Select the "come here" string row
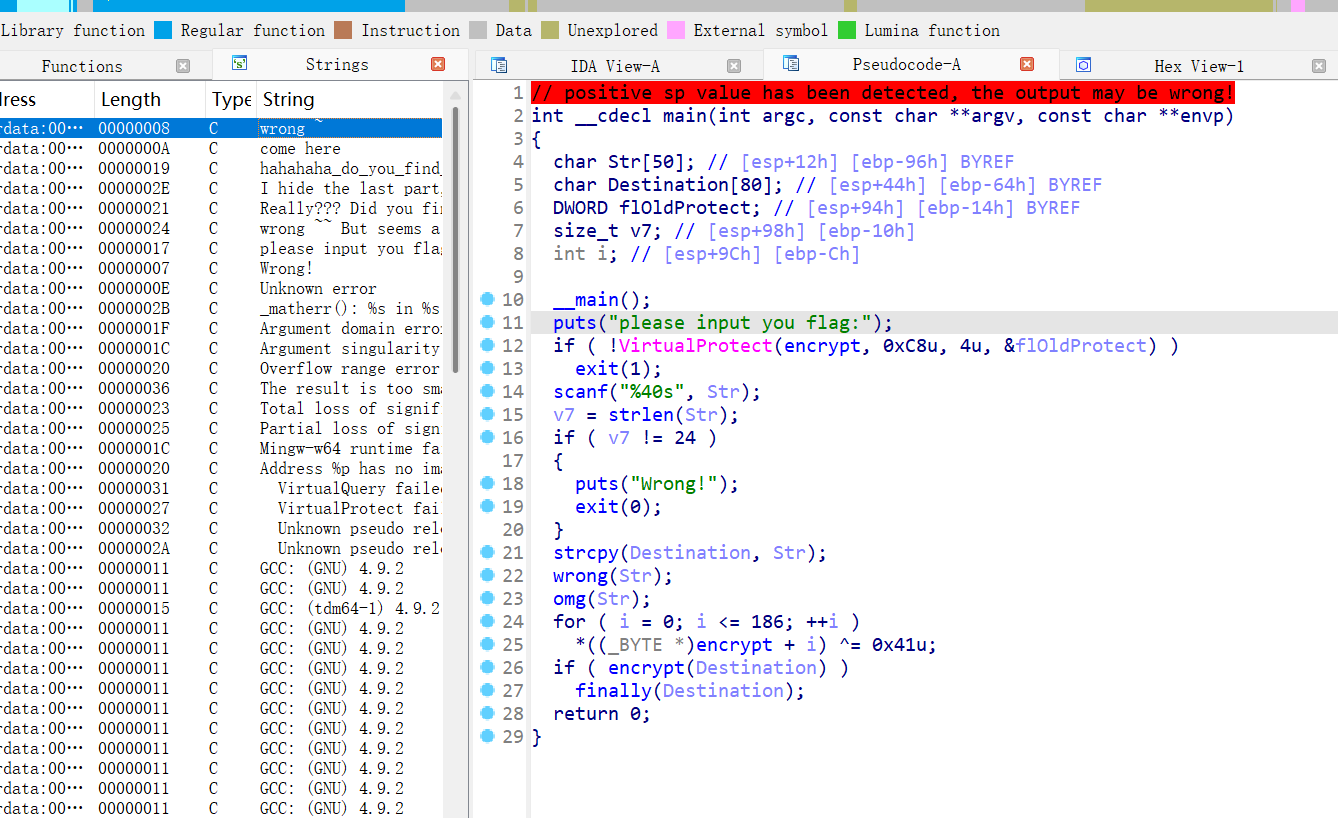The height and width of the screenshot is (818, 1338). [x=221, y=148]
